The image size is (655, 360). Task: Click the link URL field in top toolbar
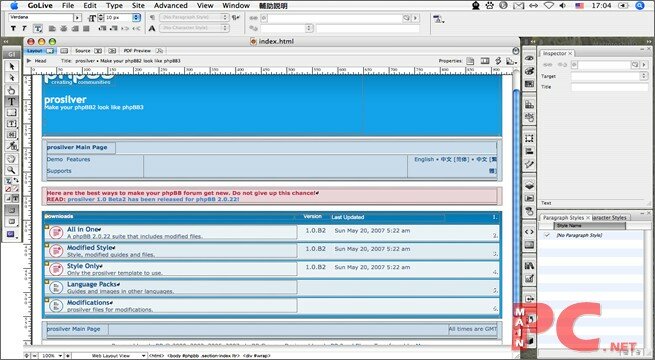click(x=335, y=18)
